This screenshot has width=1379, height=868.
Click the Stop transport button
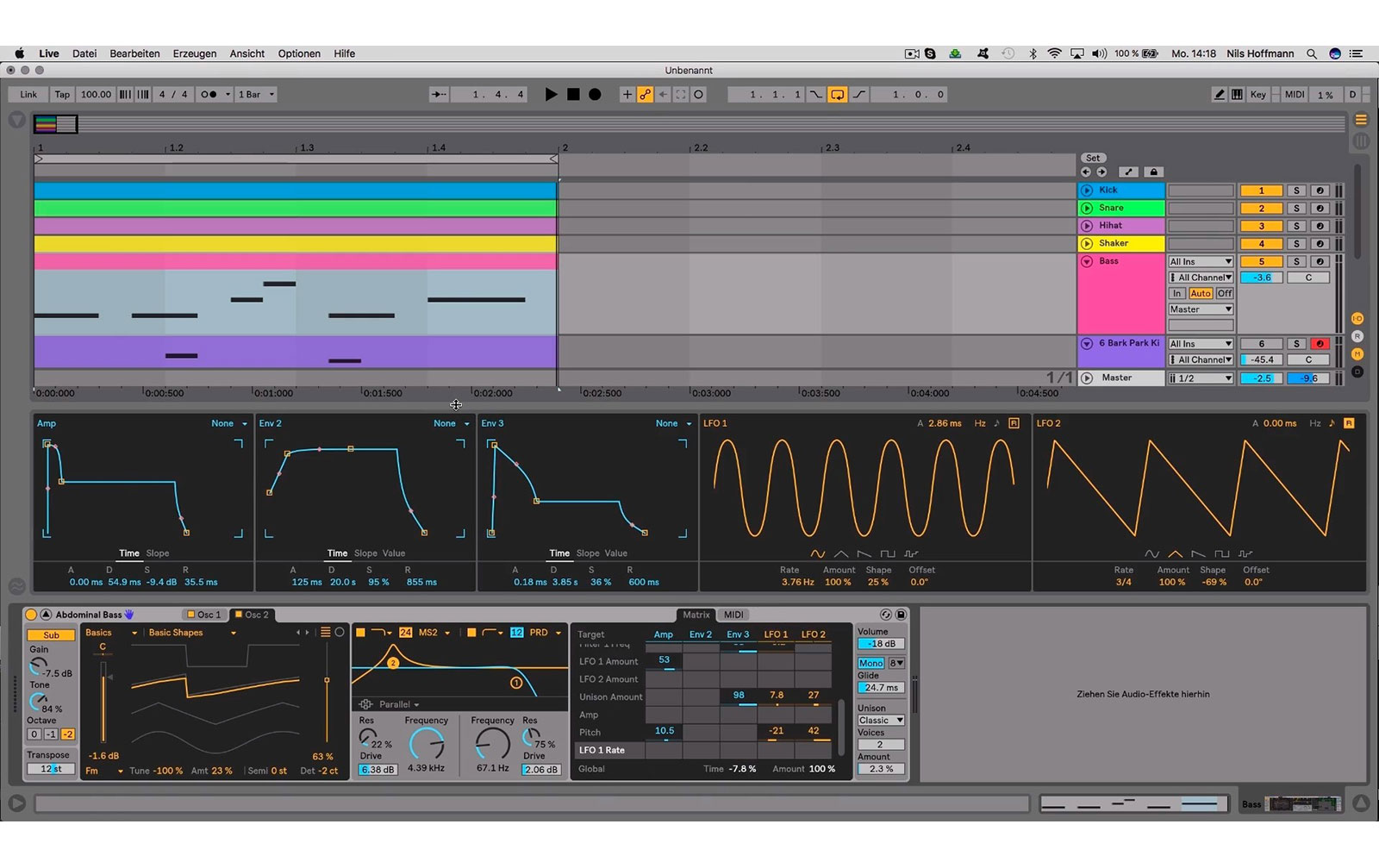[x=573, y=95]
